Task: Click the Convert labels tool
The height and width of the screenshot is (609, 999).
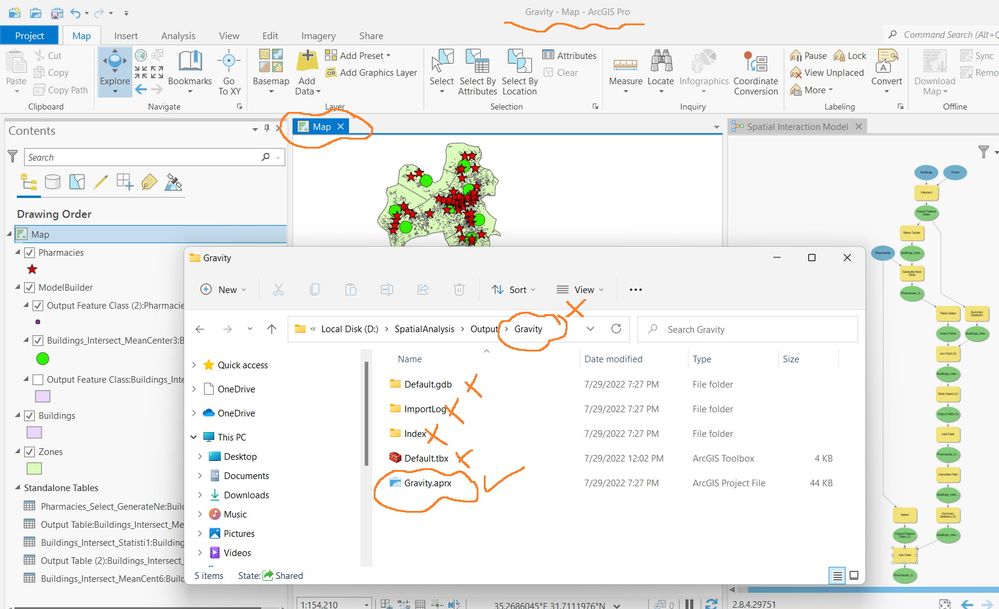Action: pos(887,70)
